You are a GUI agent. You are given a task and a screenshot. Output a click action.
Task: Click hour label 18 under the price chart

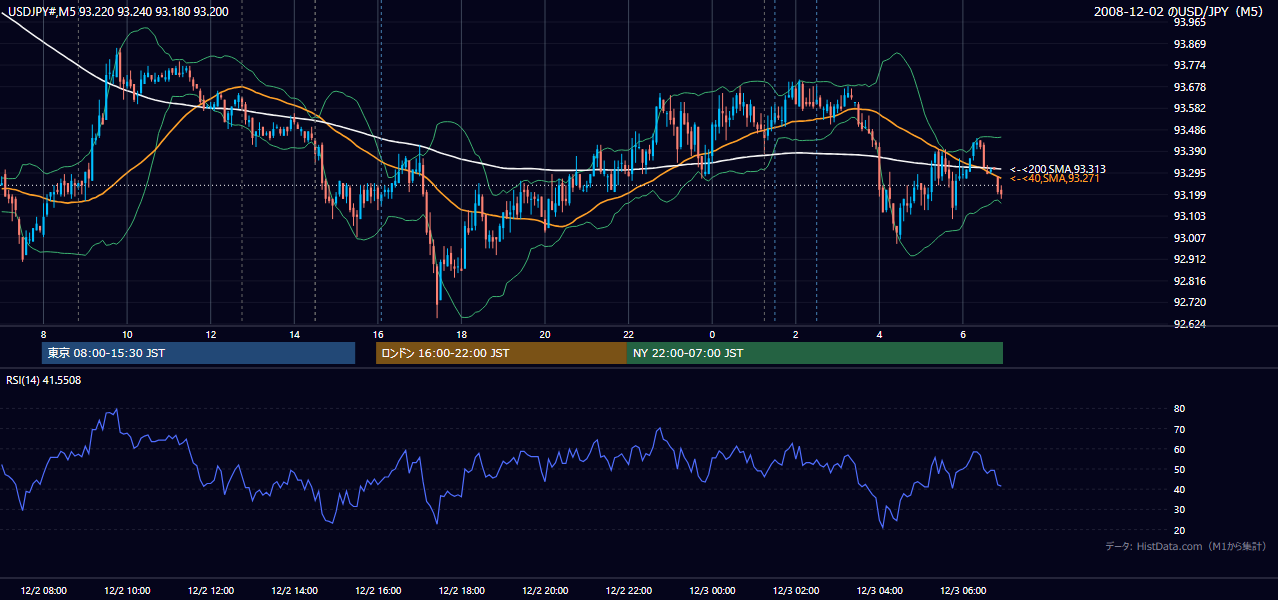point(461,334)
